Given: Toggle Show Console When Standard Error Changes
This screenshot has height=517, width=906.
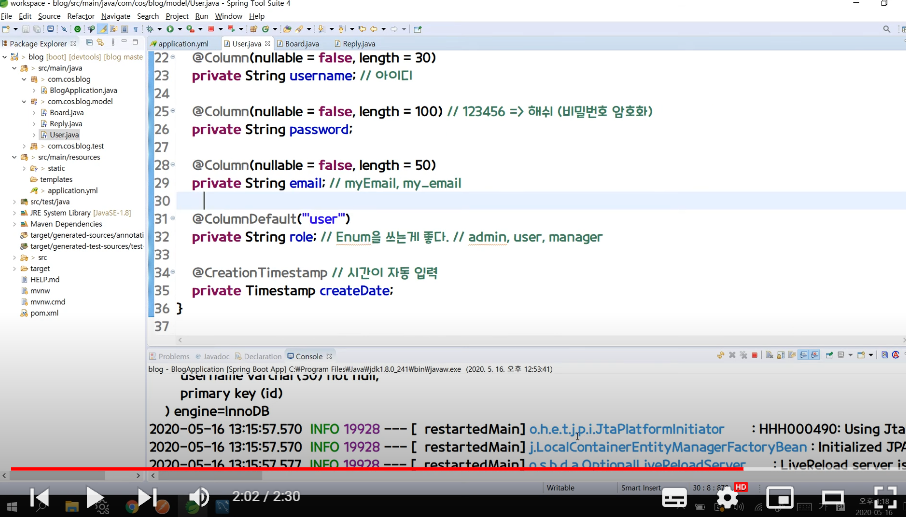Looking at the screenshot, I should click(x=815, y=355).
